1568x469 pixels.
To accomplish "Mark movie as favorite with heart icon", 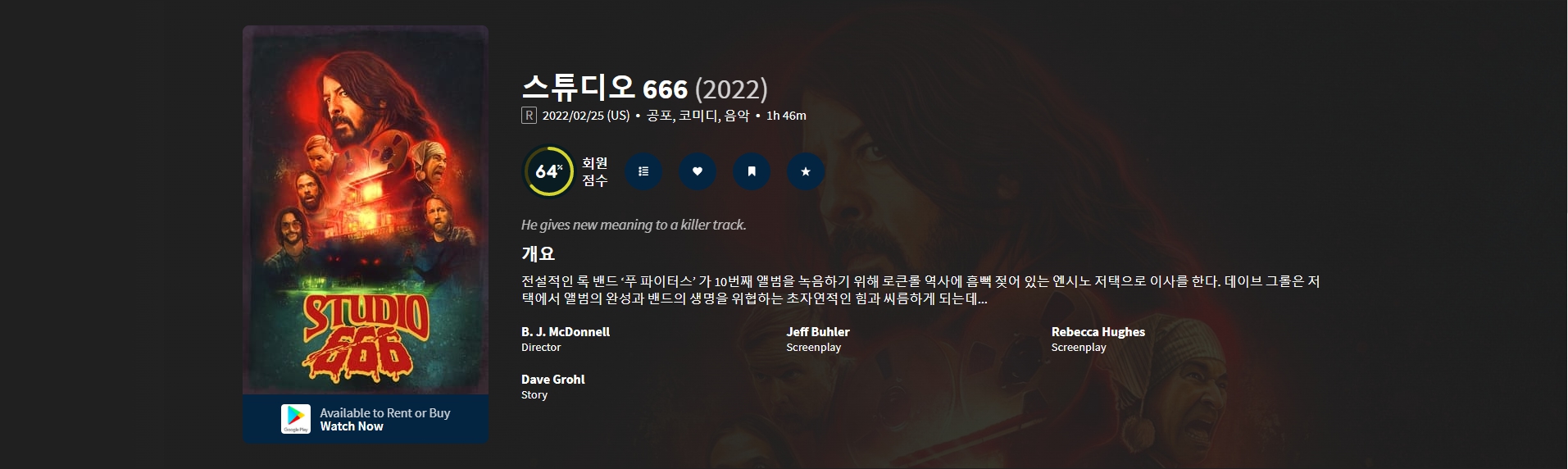I will 698,171.
